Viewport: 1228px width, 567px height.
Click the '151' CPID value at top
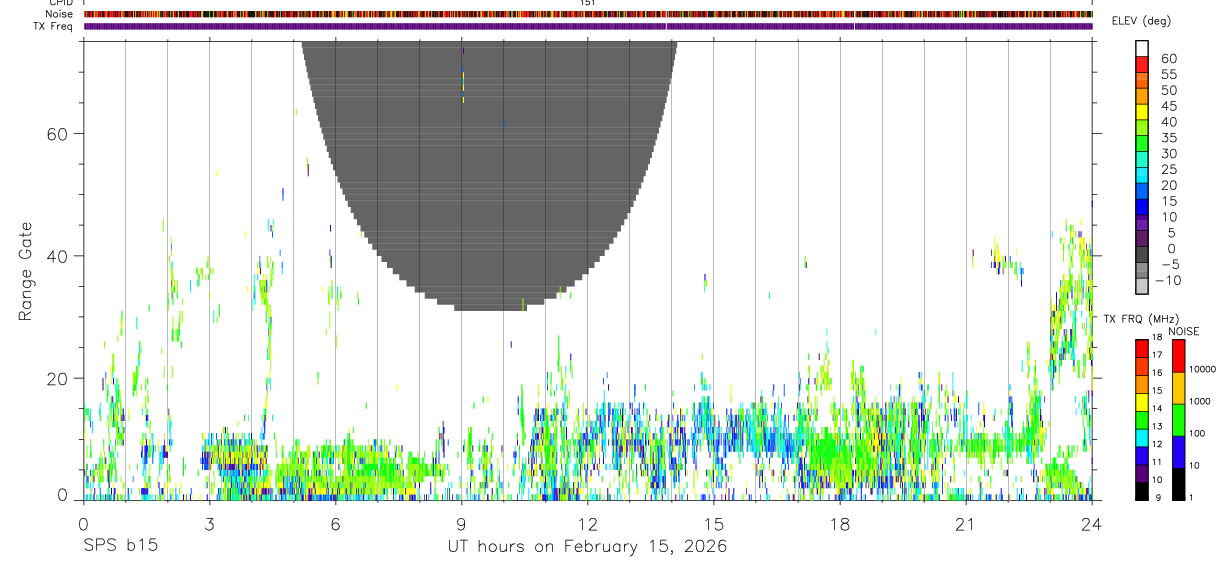588,3
